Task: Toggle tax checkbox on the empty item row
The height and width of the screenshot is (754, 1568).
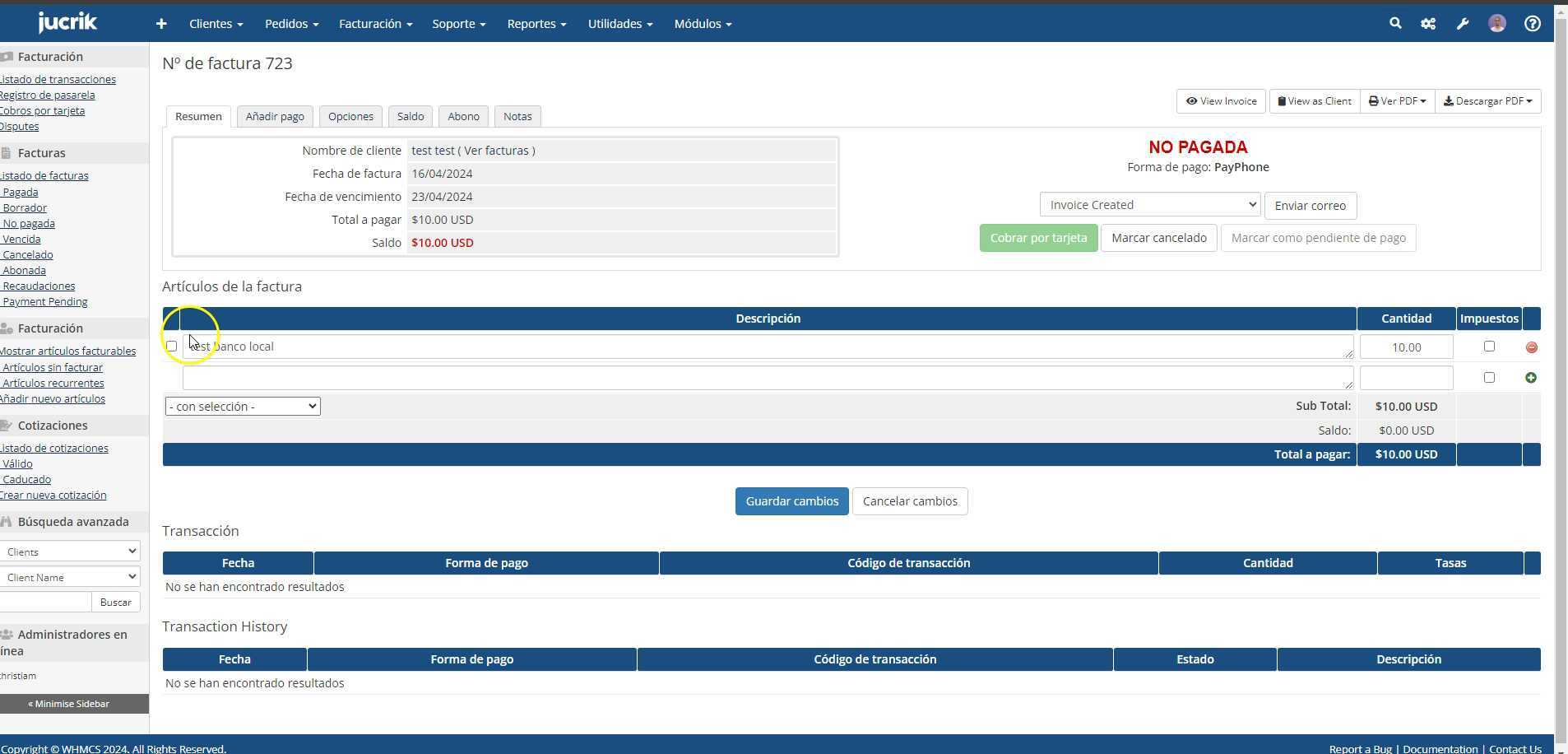Action: 1489,378
